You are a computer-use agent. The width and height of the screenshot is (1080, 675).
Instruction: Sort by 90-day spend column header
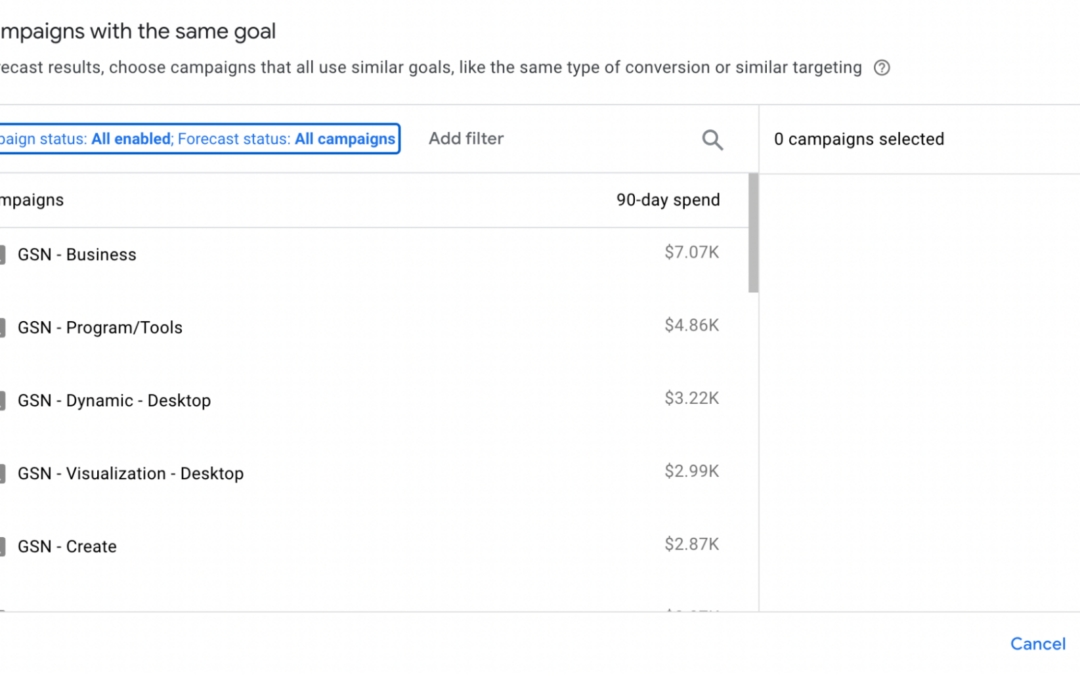click(x=667, y=200)
